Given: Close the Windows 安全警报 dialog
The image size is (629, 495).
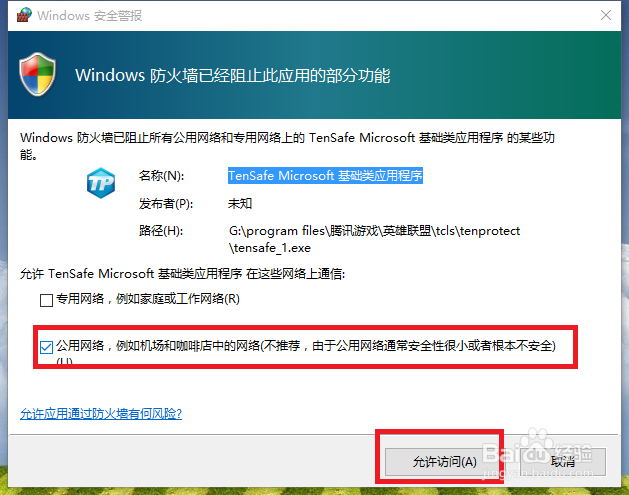Looking at the screenshot, I should 606,15.
